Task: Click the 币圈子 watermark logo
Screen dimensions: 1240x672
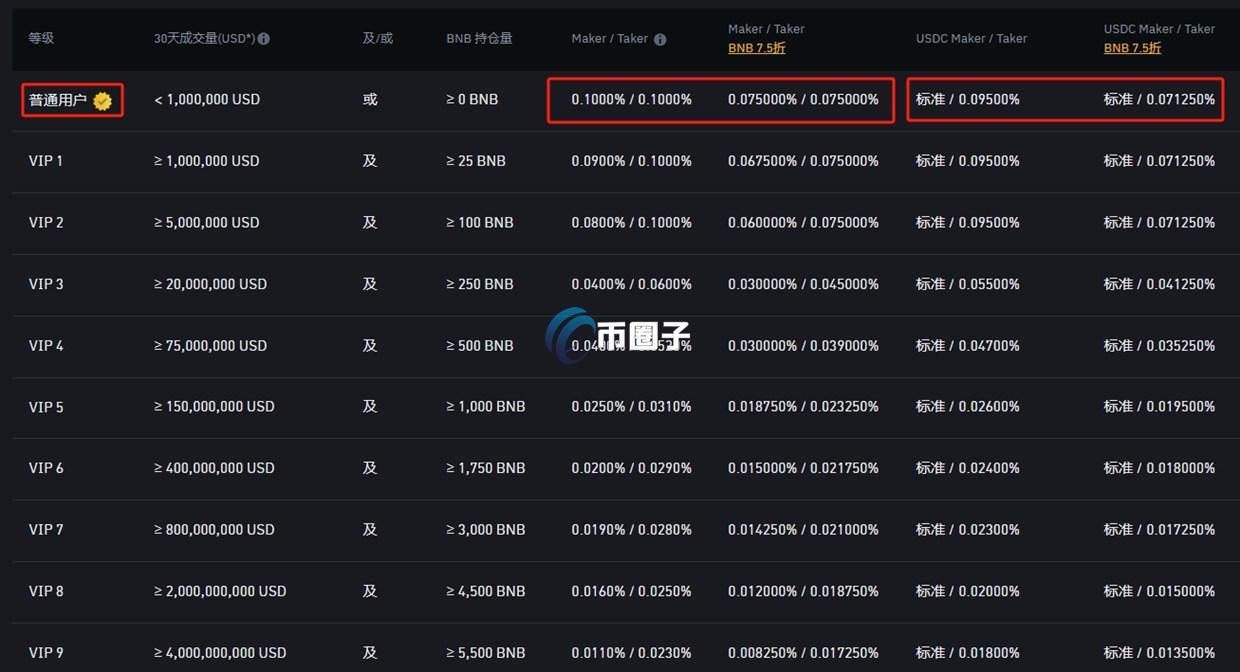Action: tap(620, 335)
